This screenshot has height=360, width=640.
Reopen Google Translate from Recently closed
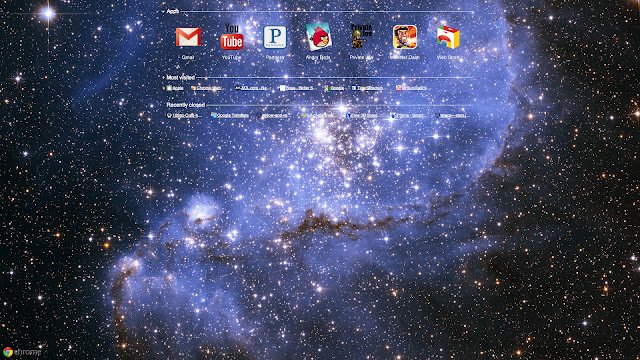click(230, 116)
